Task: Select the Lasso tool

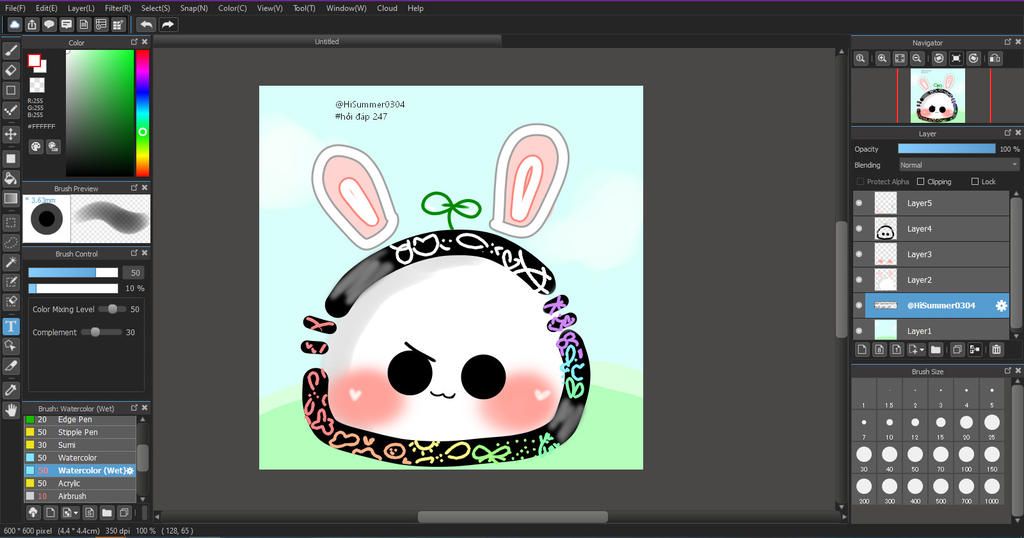Action: (10, 242)
